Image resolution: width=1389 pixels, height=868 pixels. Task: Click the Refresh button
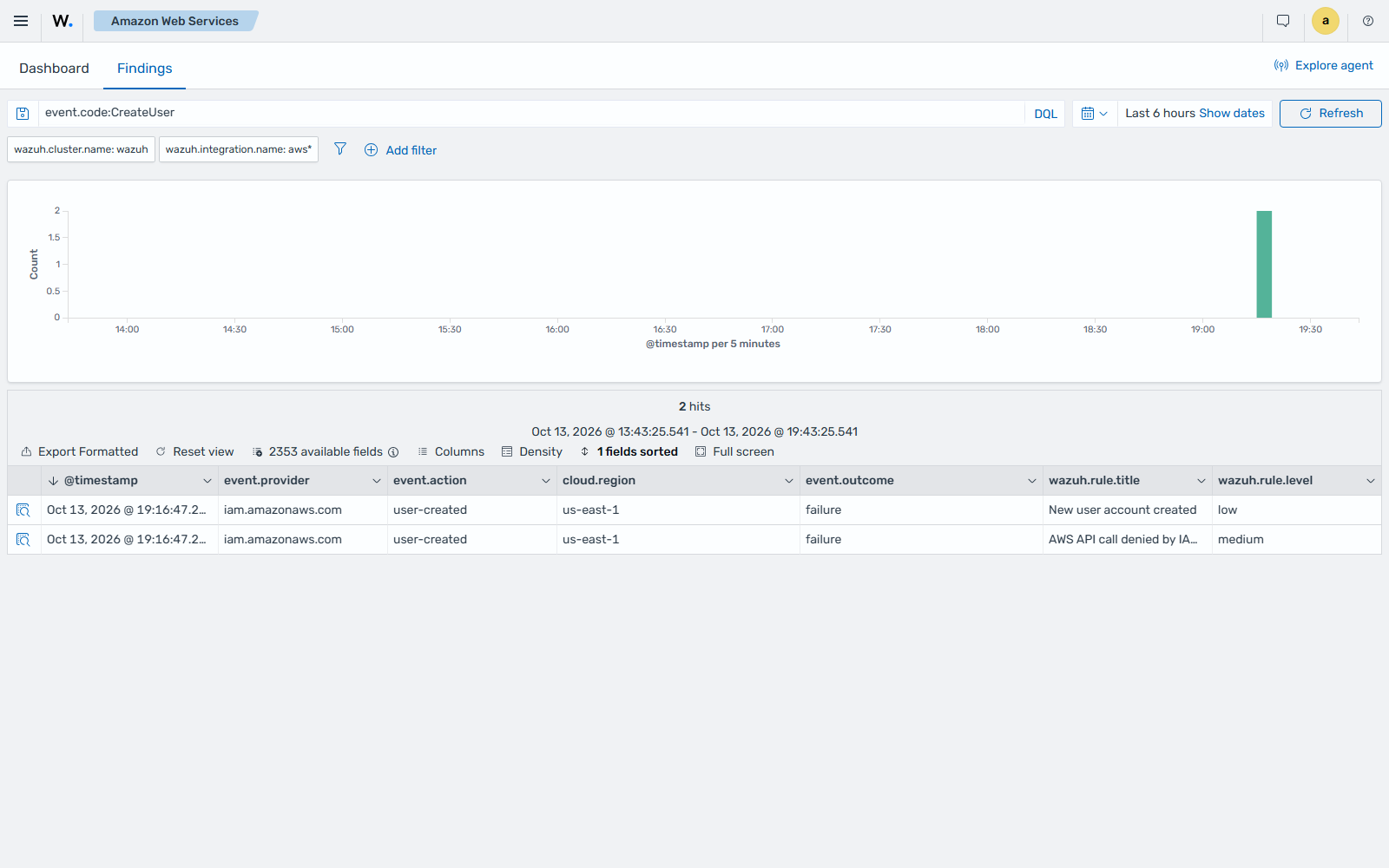pyautogui.click(x=1330, y=114)
